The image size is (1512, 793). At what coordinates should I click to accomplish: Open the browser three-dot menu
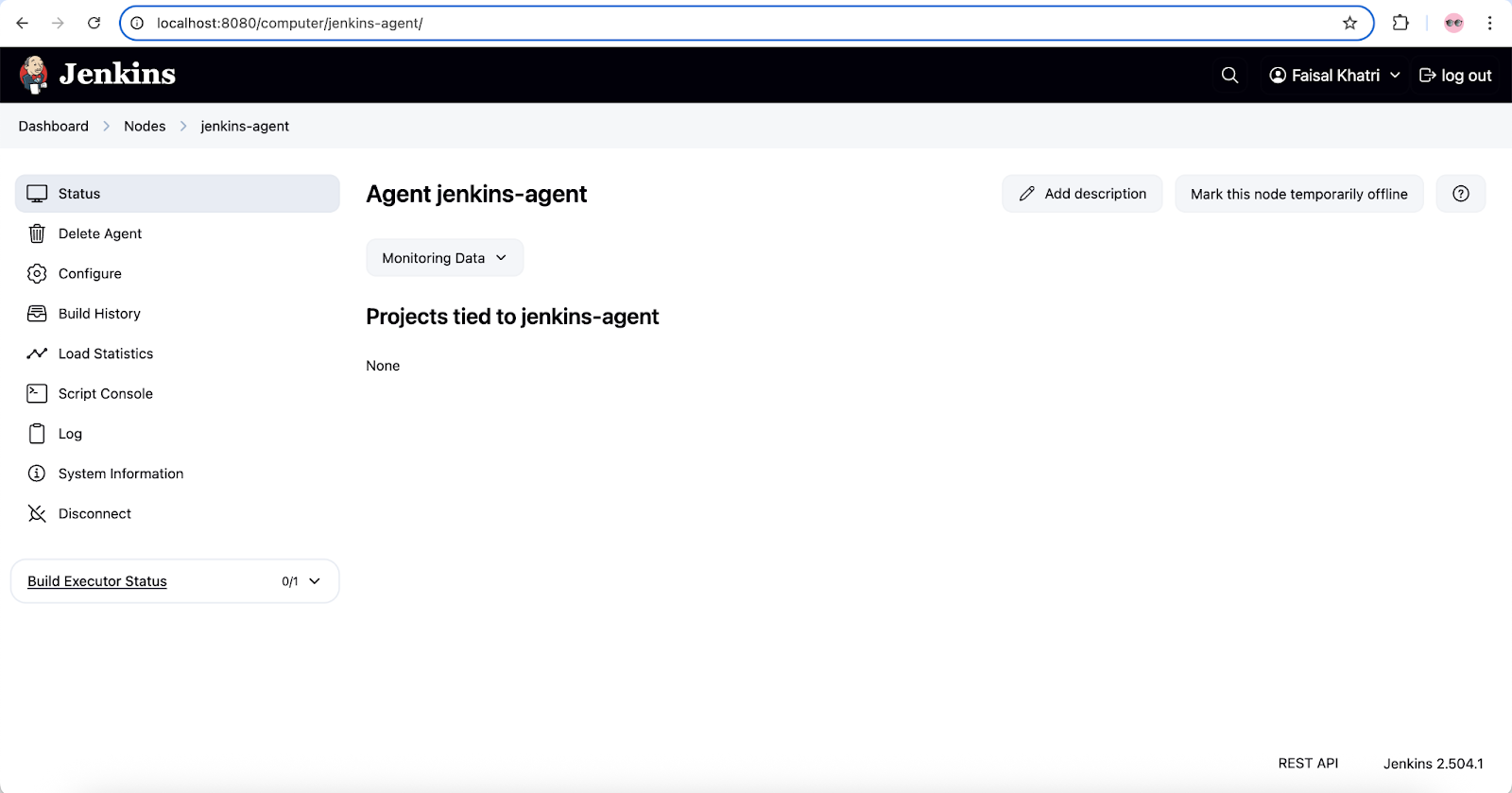1490,23
